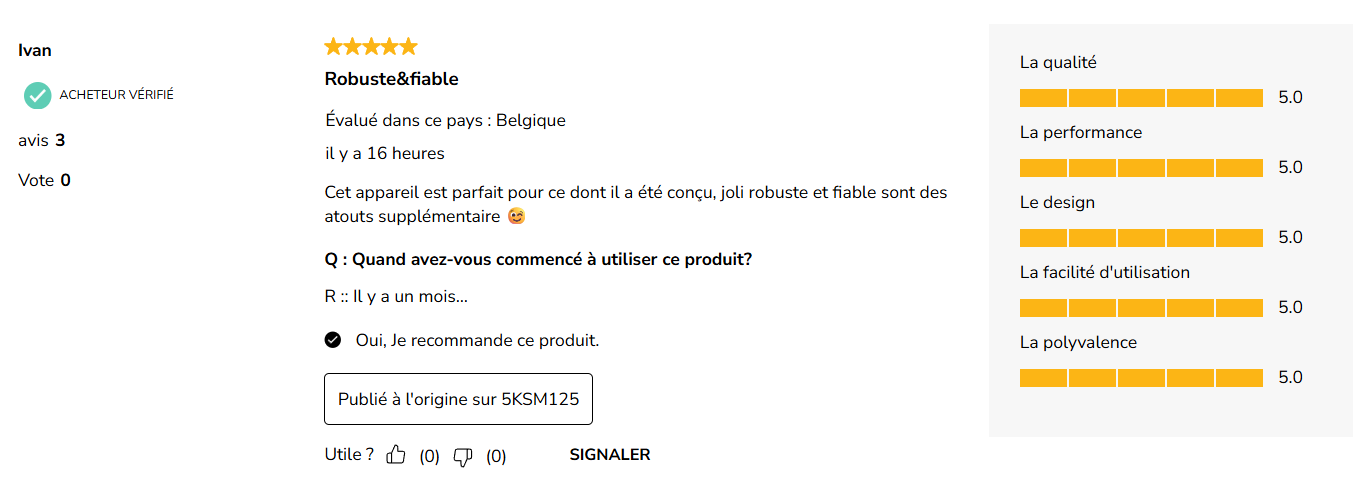Click the Le design rating bar
The image size is (1371, 498).
pyautogui.click(x=1141, y=238)
